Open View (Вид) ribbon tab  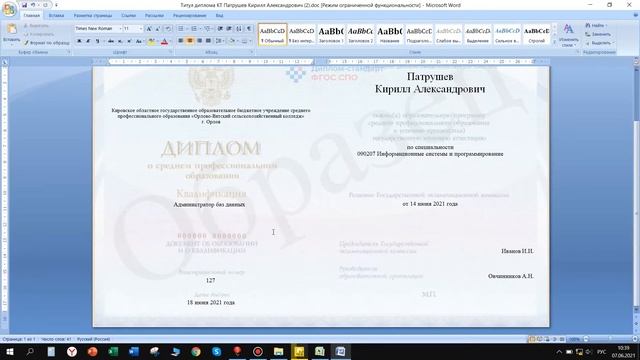pos(220,16)
